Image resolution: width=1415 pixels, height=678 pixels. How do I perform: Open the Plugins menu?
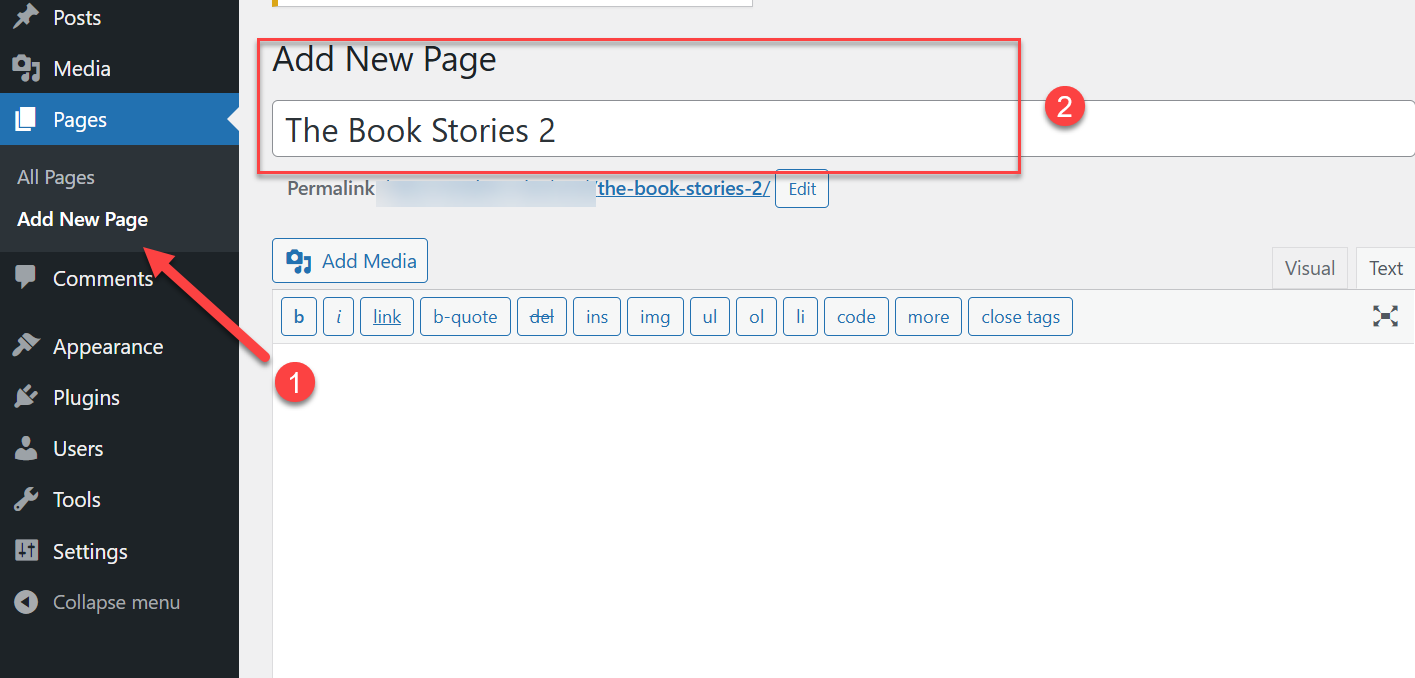click(x=86, y=398)
